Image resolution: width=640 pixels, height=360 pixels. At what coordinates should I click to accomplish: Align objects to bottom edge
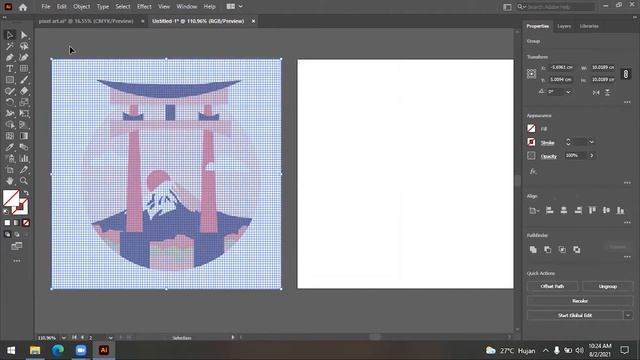(x=620, y=210)
